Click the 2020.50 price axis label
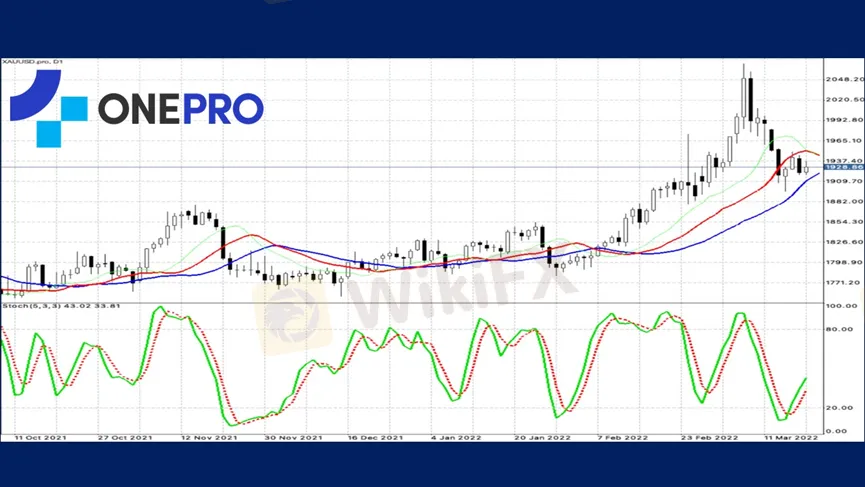 click(x=845, y=100)
